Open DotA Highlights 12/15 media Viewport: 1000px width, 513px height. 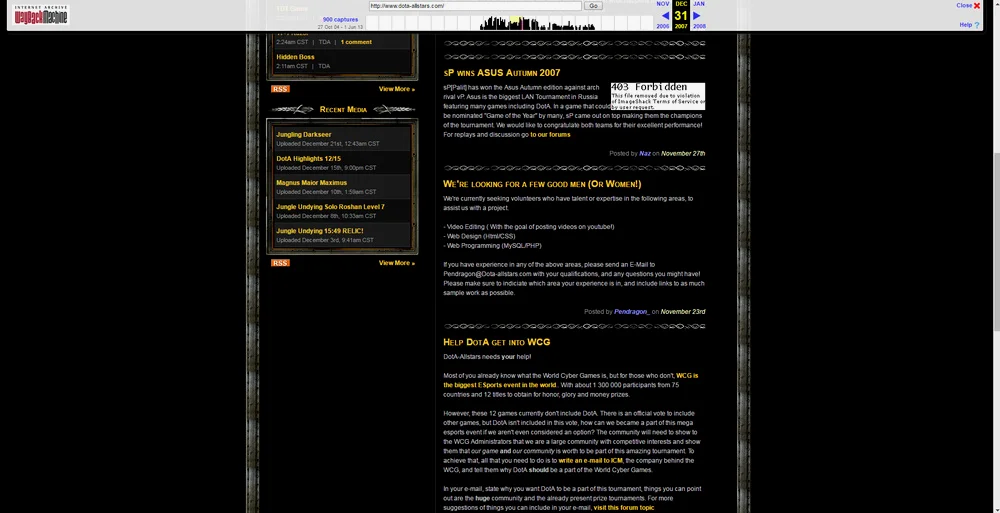tap(309, 159)
